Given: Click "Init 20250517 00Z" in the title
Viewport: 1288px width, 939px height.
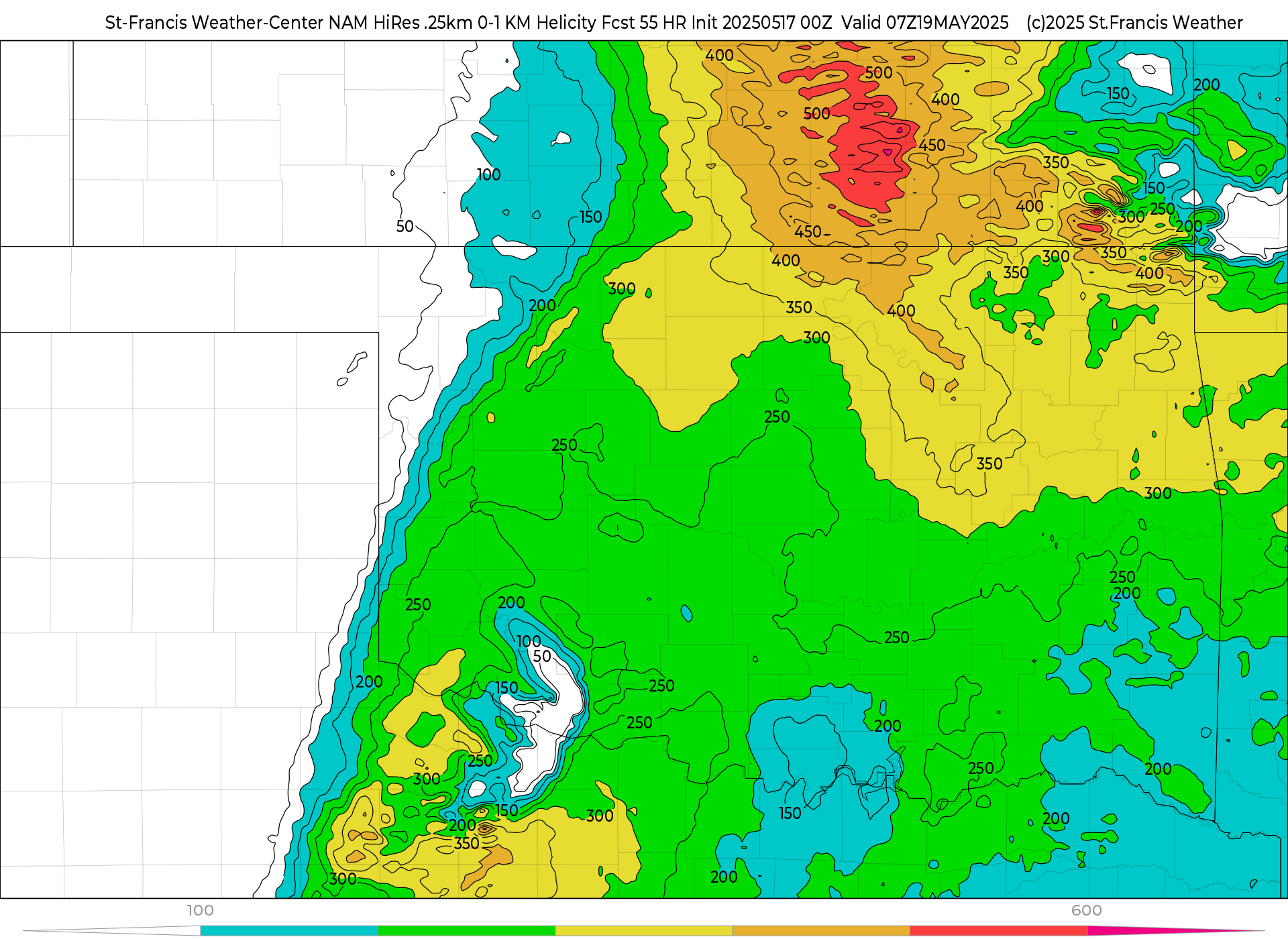Looking at the screenshot, I should [761, 23].
